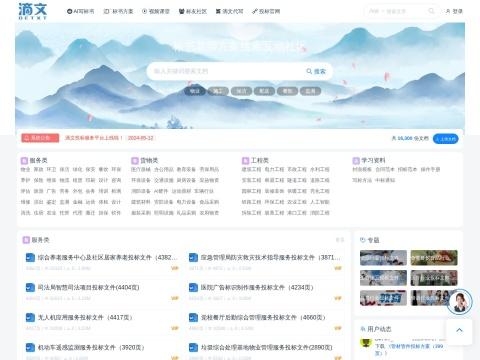
Task: Select 市政工程 under 工程类
Action: 297,170
